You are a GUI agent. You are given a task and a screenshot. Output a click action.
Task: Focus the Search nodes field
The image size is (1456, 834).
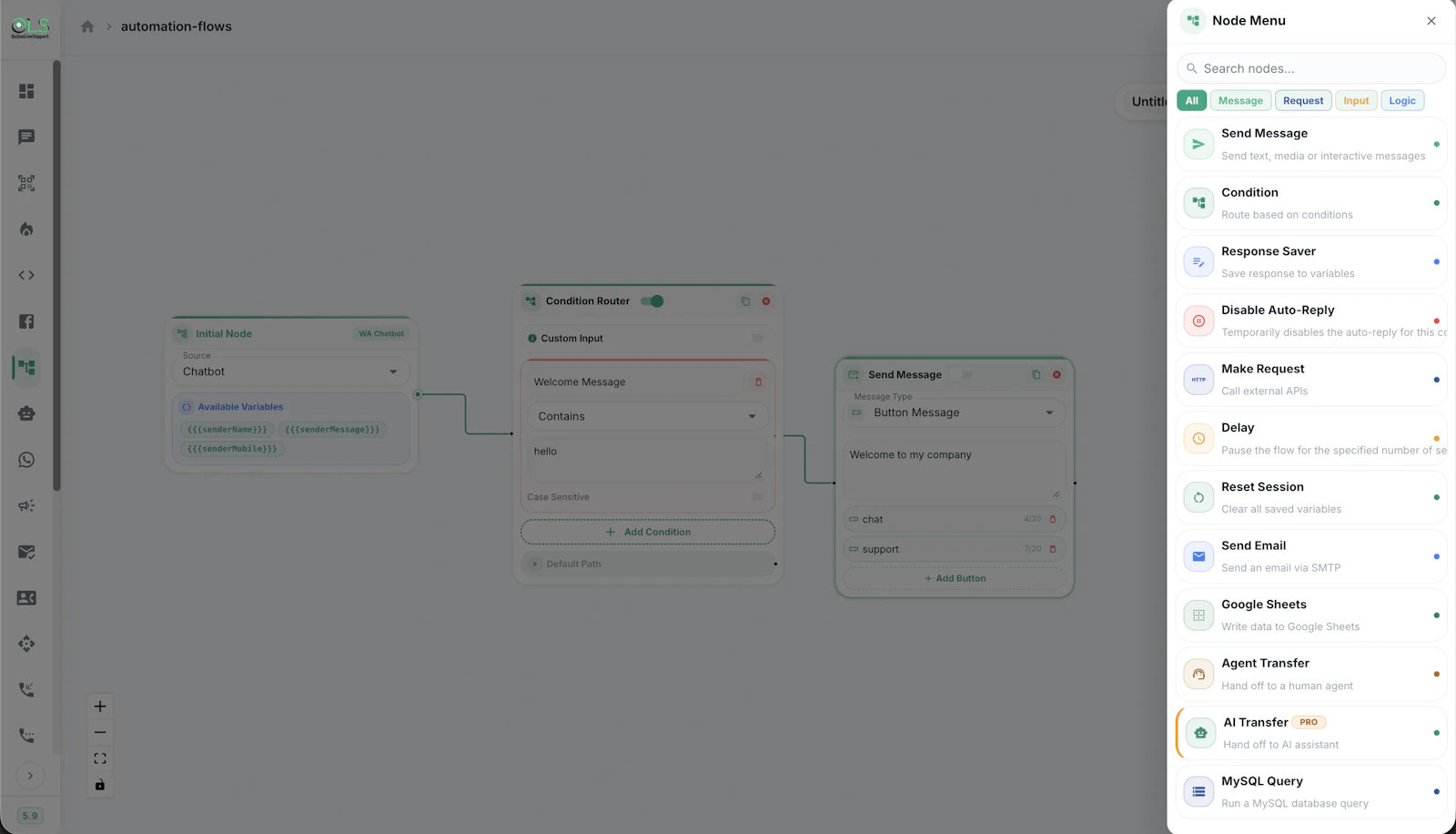click(1311, 68)
